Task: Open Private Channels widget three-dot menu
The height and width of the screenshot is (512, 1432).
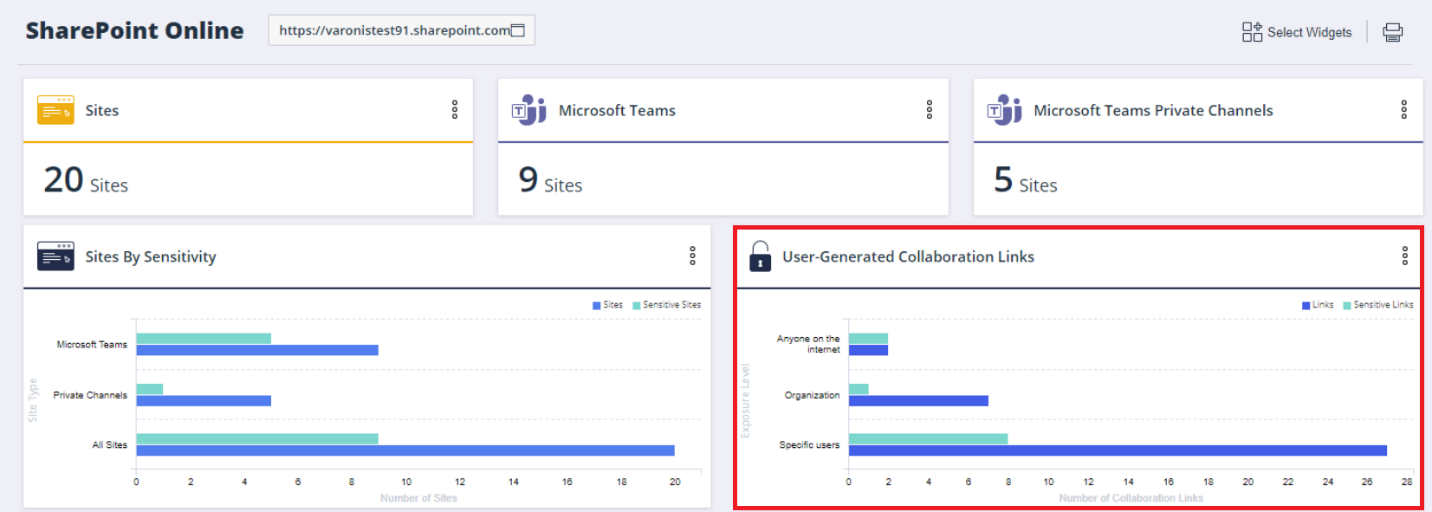Action: click(1404, 110)
